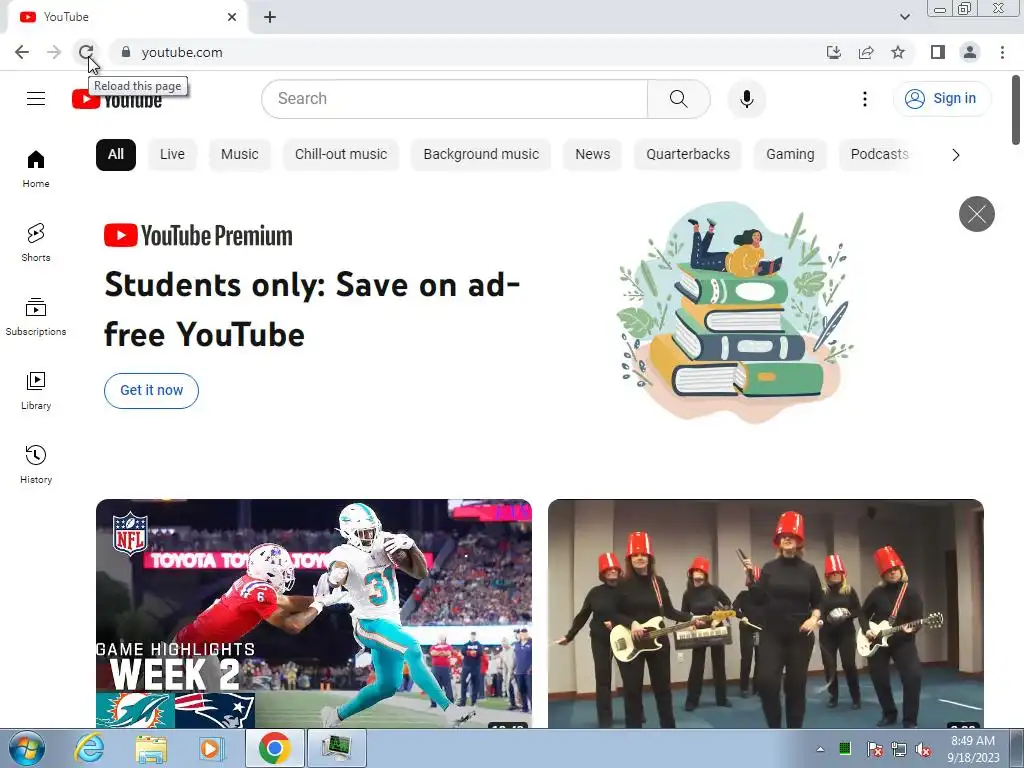This screenshot has height=768, width=1024.
Task: Open the red bucket hat band video
Action: 765,614
